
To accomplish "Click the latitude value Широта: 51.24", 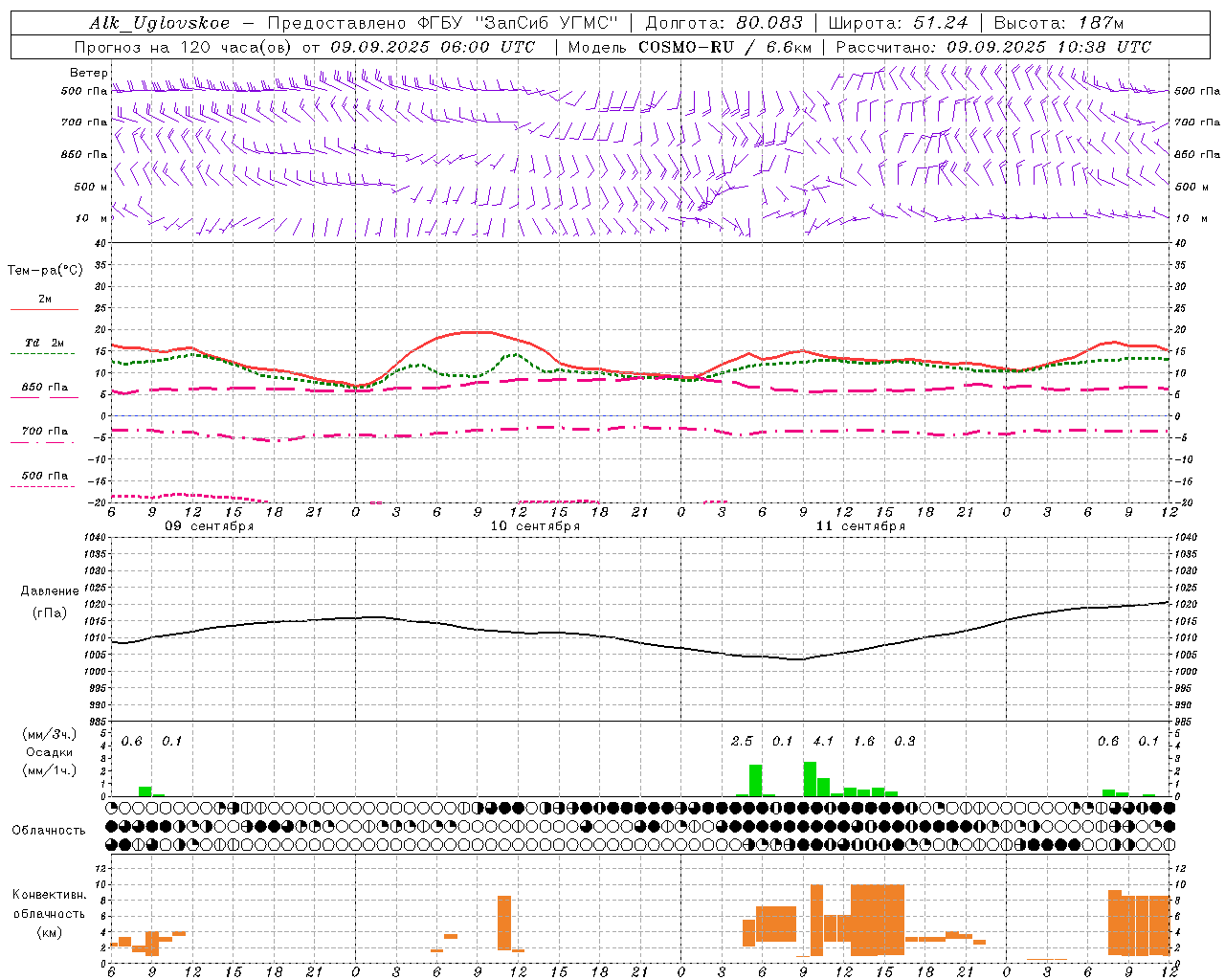I will tap(898, 24).
